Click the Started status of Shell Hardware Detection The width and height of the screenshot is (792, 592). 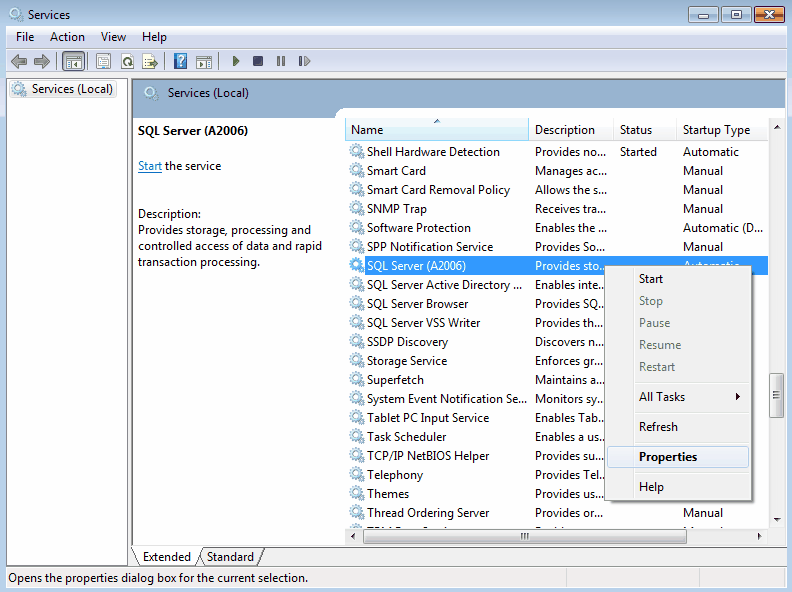(638, 152)
